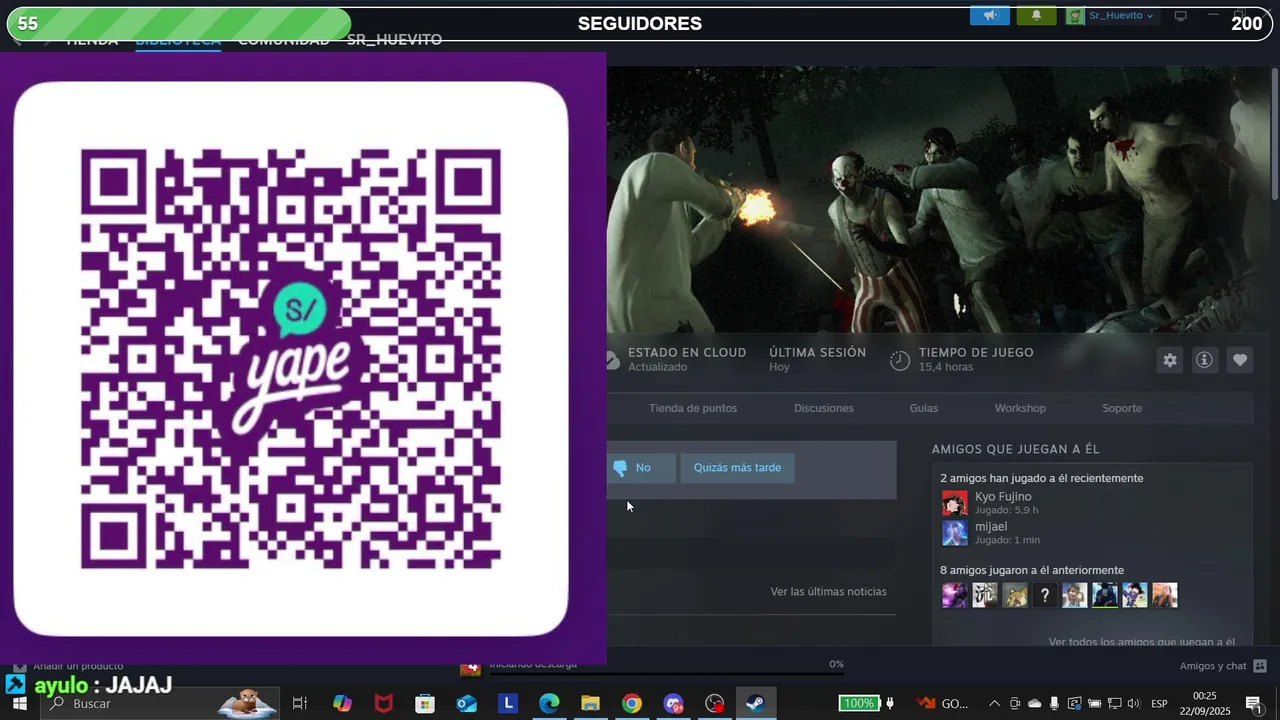Open Amigos y chat panel
The width and height of the screenshot is (1280, 720).
(1223, 666)
